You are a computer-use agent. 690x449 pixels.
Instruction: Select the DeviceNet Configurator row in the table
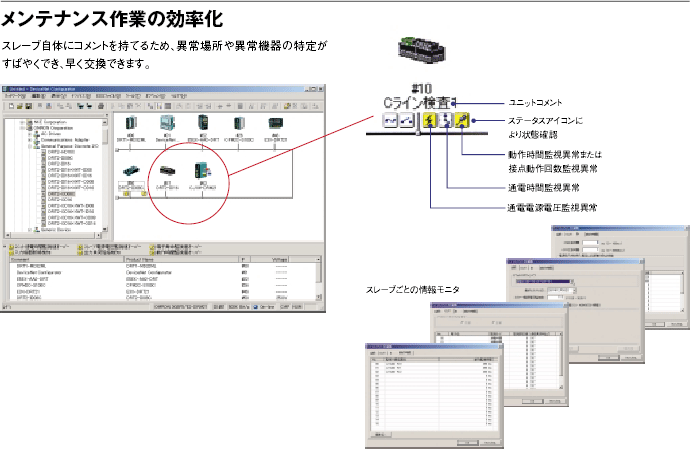tap(163, 272)
